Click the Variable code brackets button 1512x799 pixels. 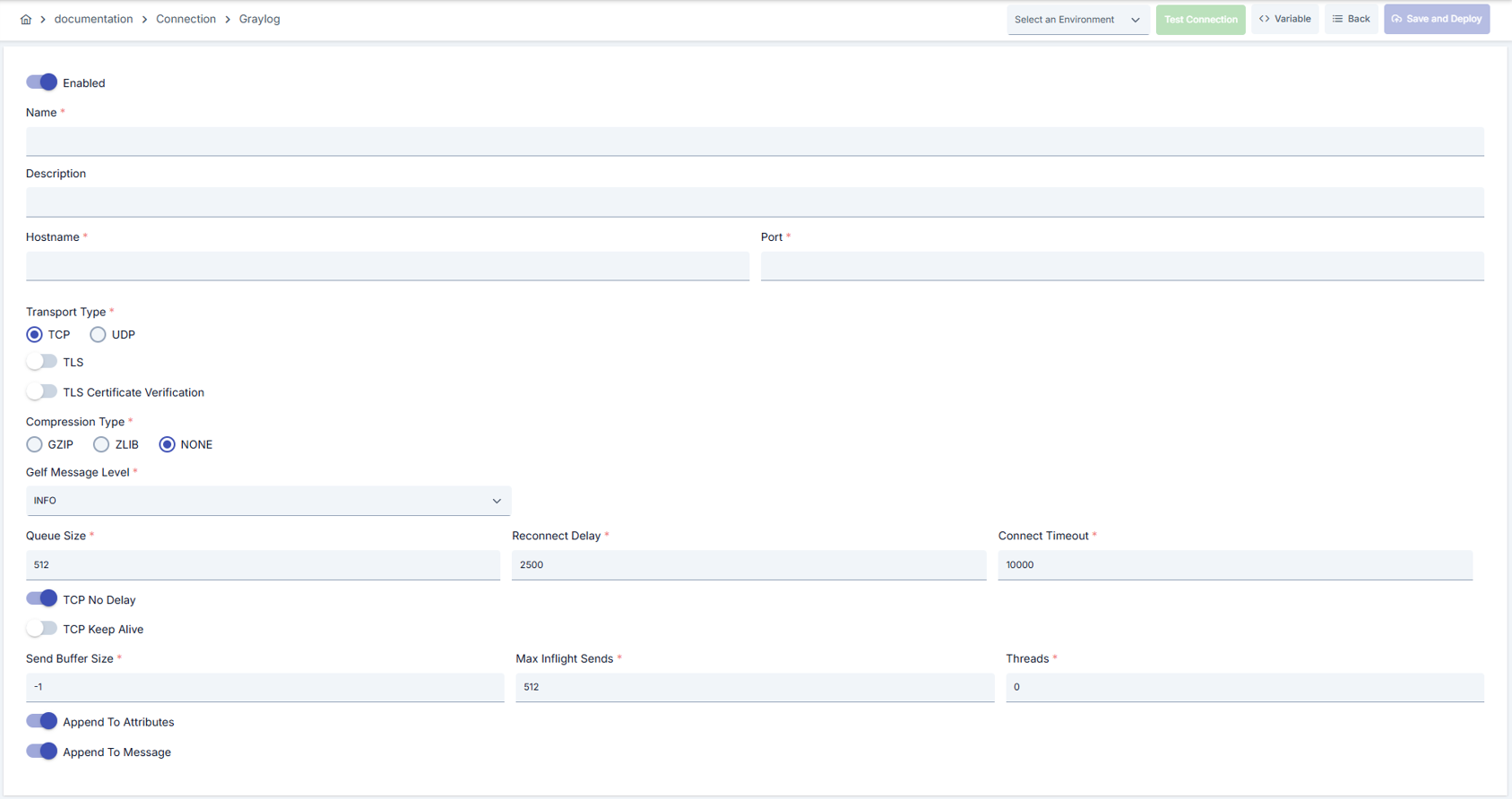[1284, 19]
